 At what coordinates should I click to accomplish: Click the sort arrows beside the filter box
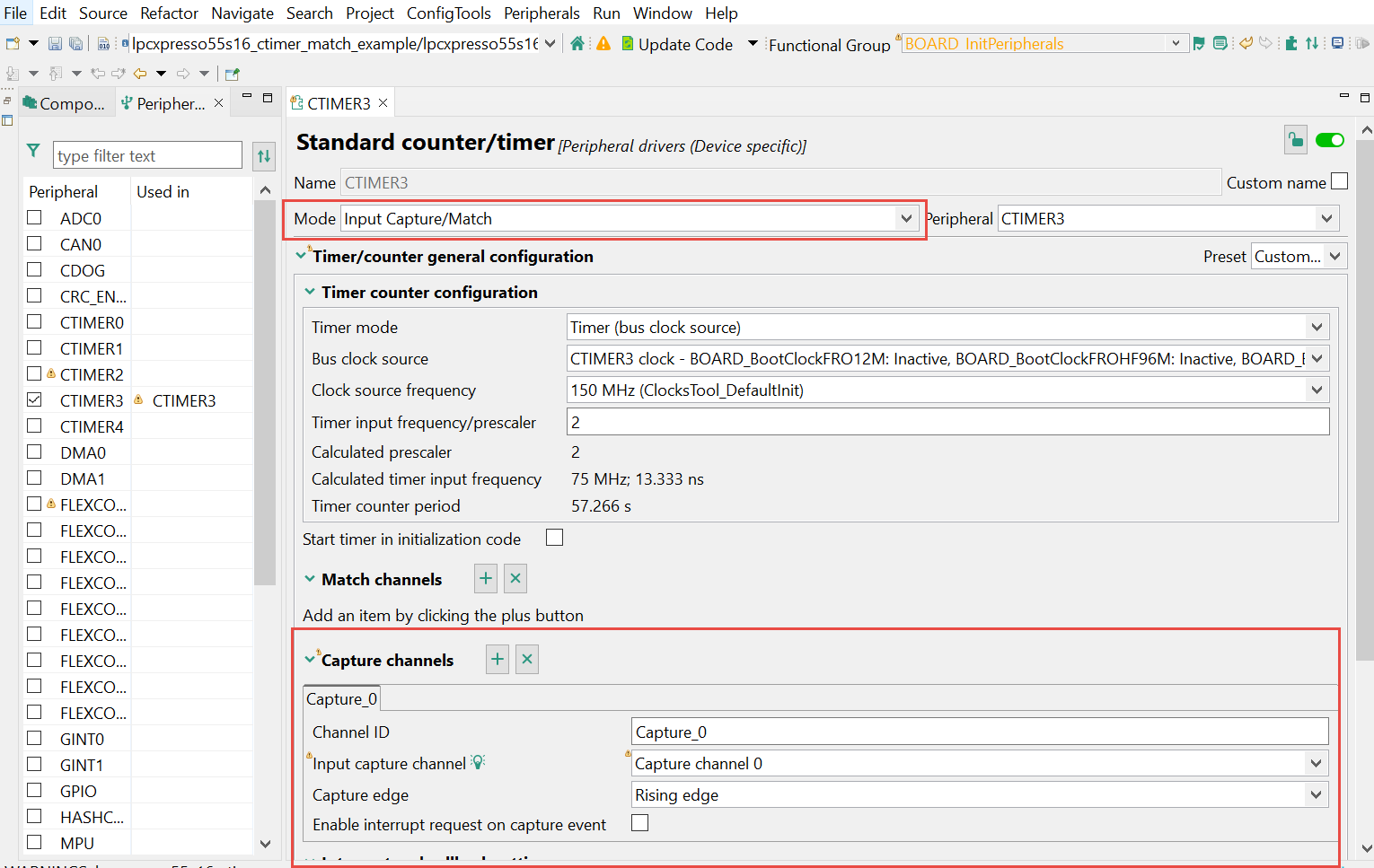264,156
